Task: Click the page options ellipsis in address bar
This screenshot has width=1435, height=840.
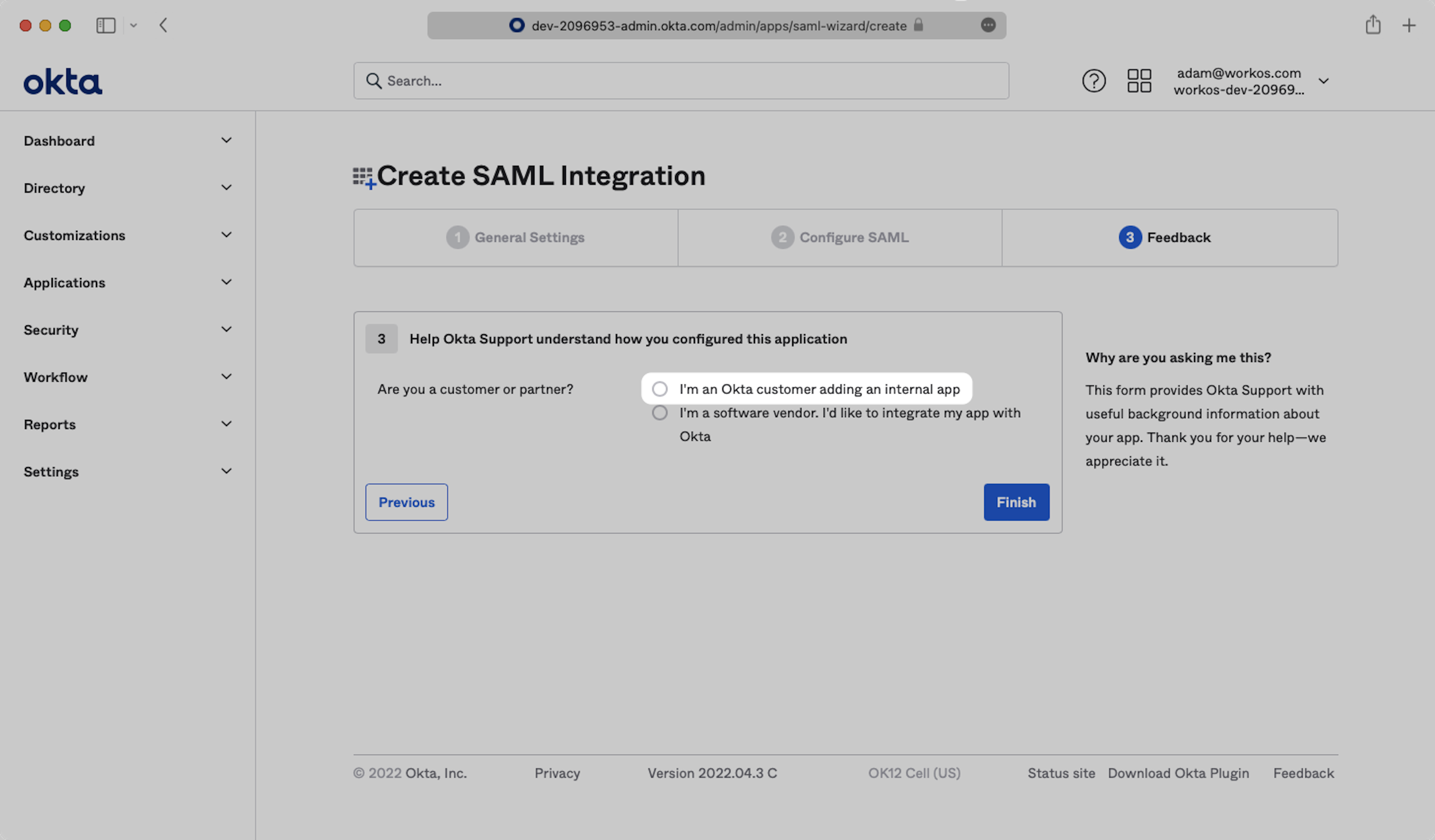Action: pos(988,25)
